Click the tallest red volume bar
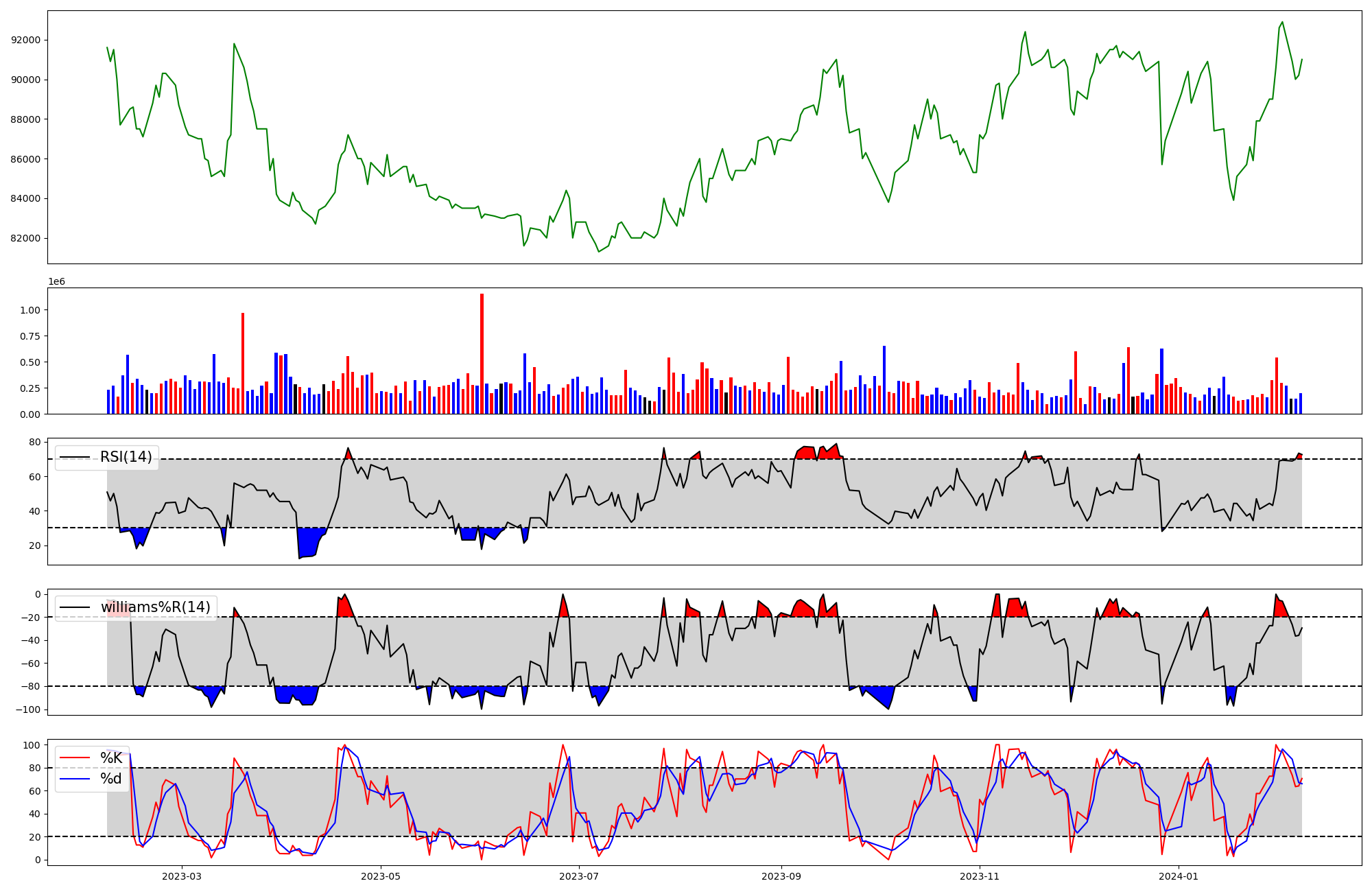Screen dimensions: 1372x892 point(482,354)
